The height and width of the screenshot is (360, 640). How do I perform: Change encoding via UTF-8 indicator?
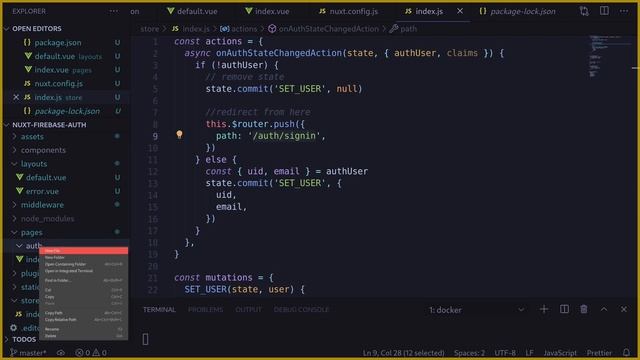505,353
